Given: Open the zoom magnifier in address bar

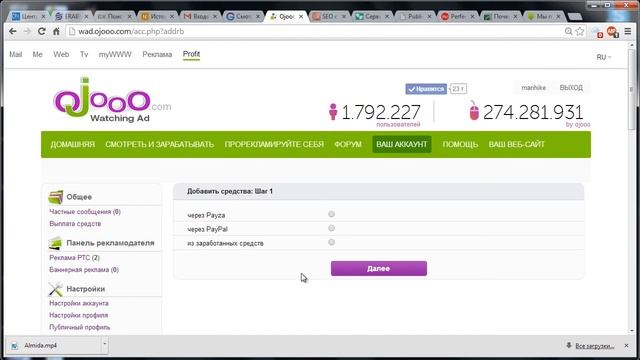Looking at the screenshot, I should [568, 31].
